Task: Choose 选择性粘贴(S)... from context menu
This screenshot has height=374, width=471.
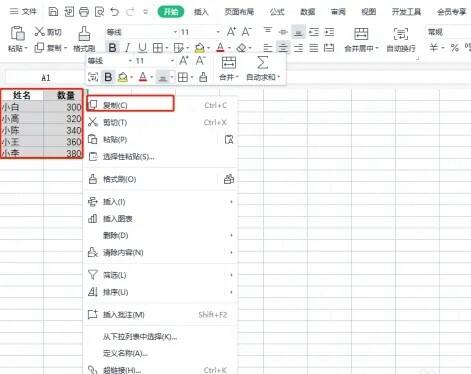Action: tap(161, 156)
